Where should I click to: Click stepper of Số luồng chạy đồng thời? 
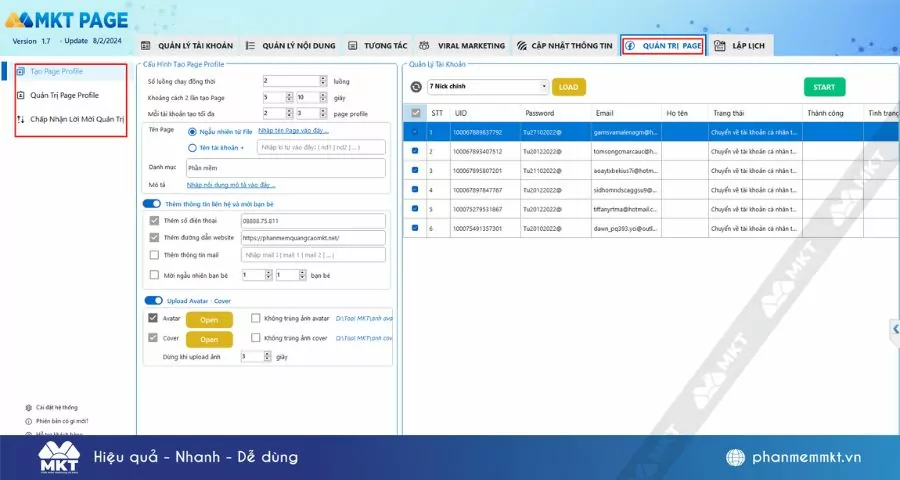[323, 81]
